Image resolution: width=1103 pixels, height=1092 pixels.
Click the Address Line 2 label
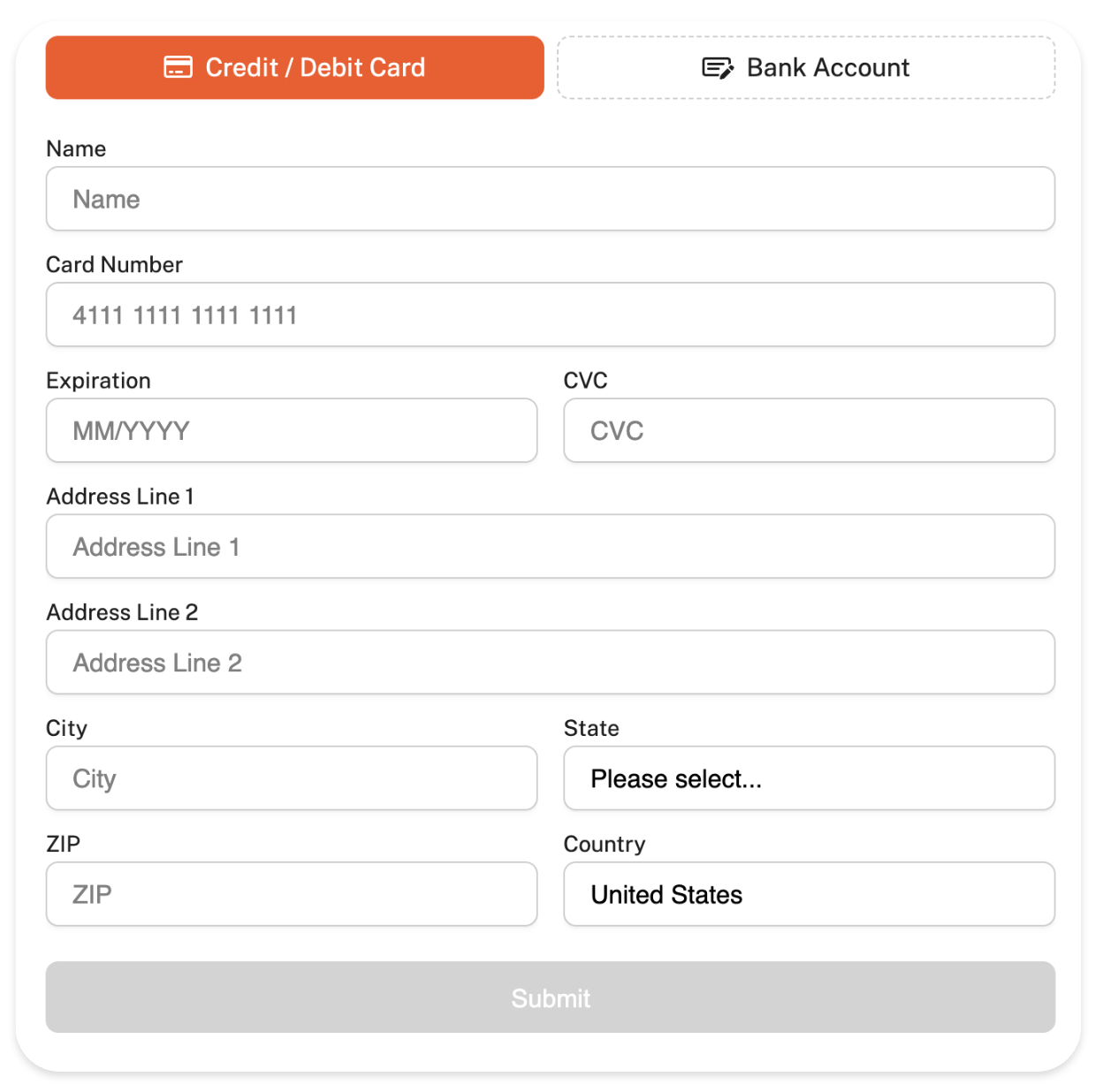(x=122, y=612)
